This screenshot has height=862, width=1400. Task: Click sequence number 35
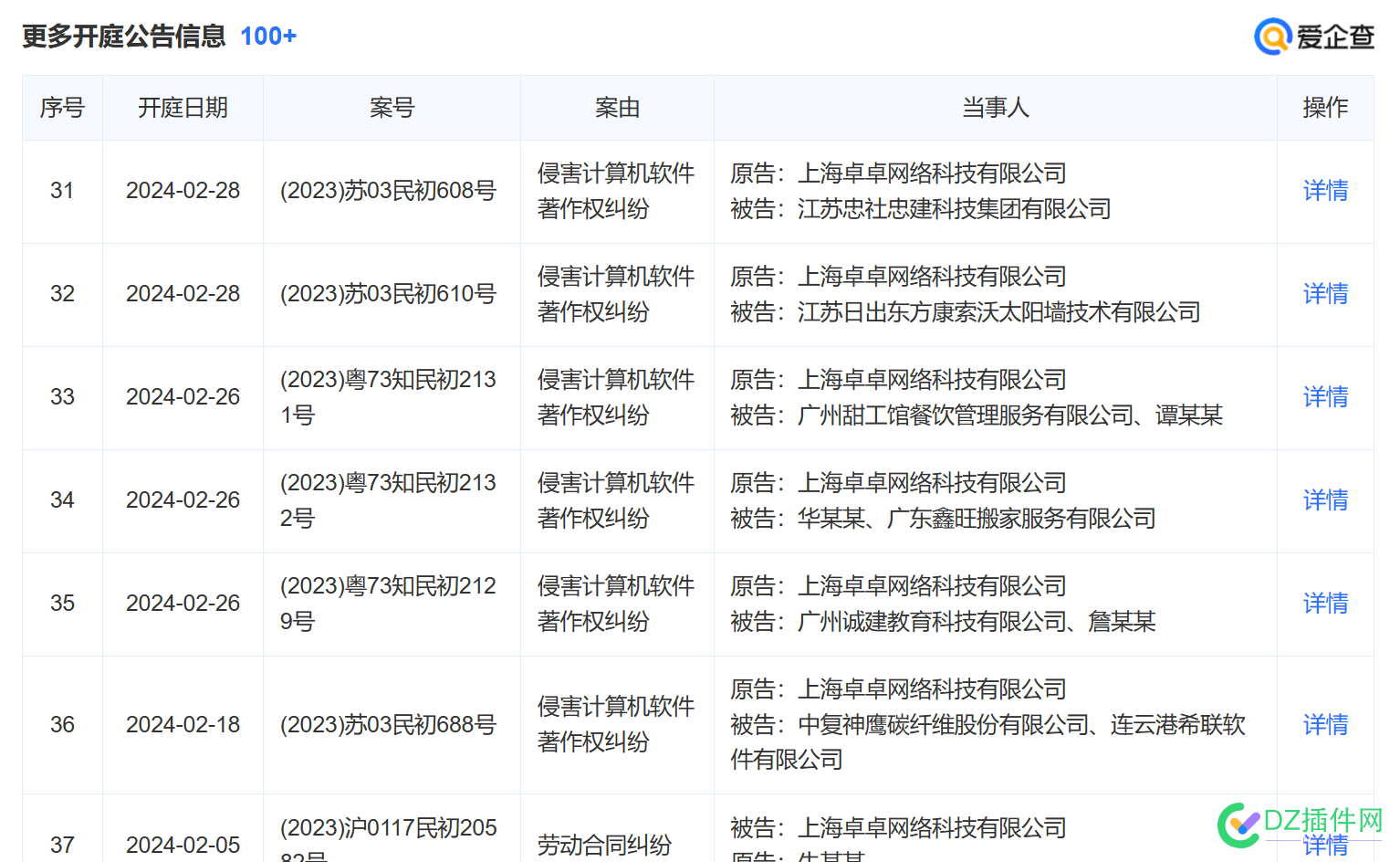click(x=62, y=604)
